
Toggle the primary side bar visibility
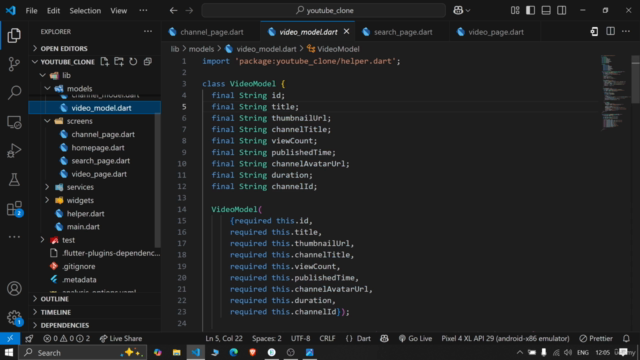point(530,11)
